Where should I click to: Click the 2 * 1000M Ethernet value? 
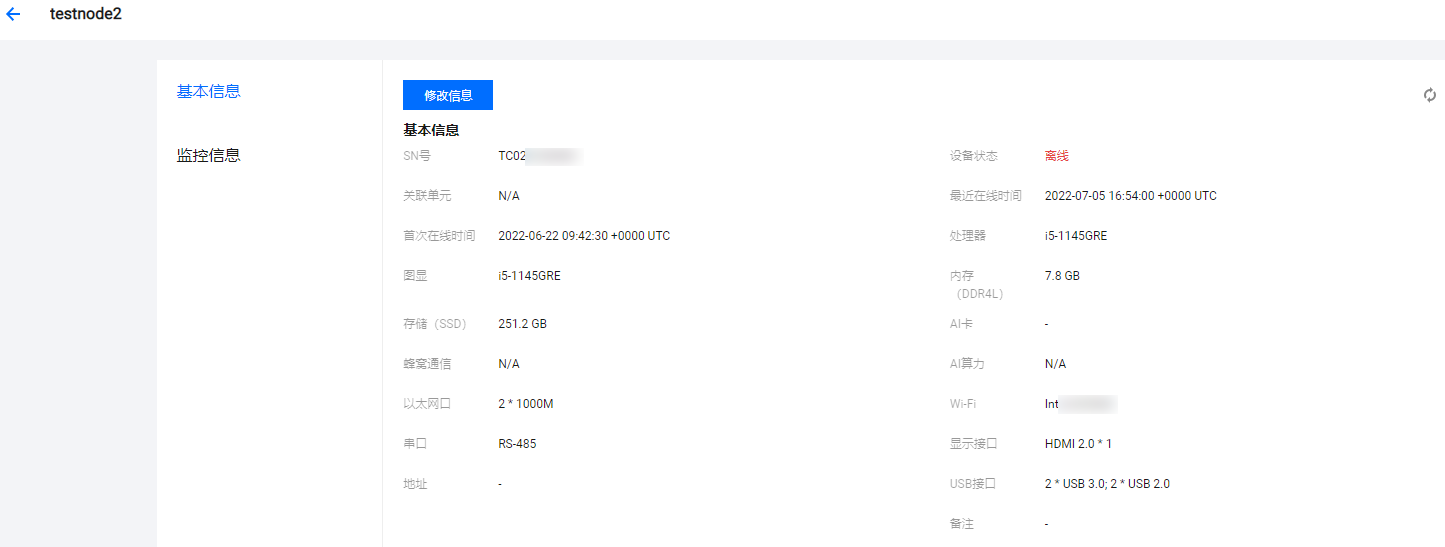point(525,404)
